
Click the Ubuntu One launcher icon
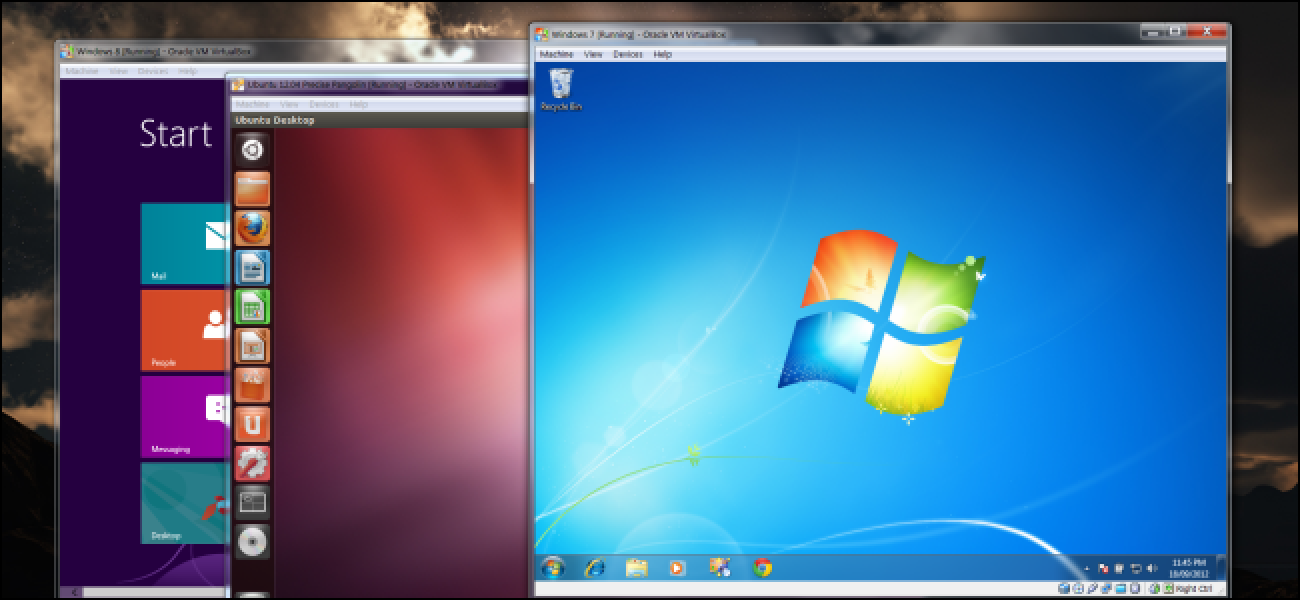253,424
